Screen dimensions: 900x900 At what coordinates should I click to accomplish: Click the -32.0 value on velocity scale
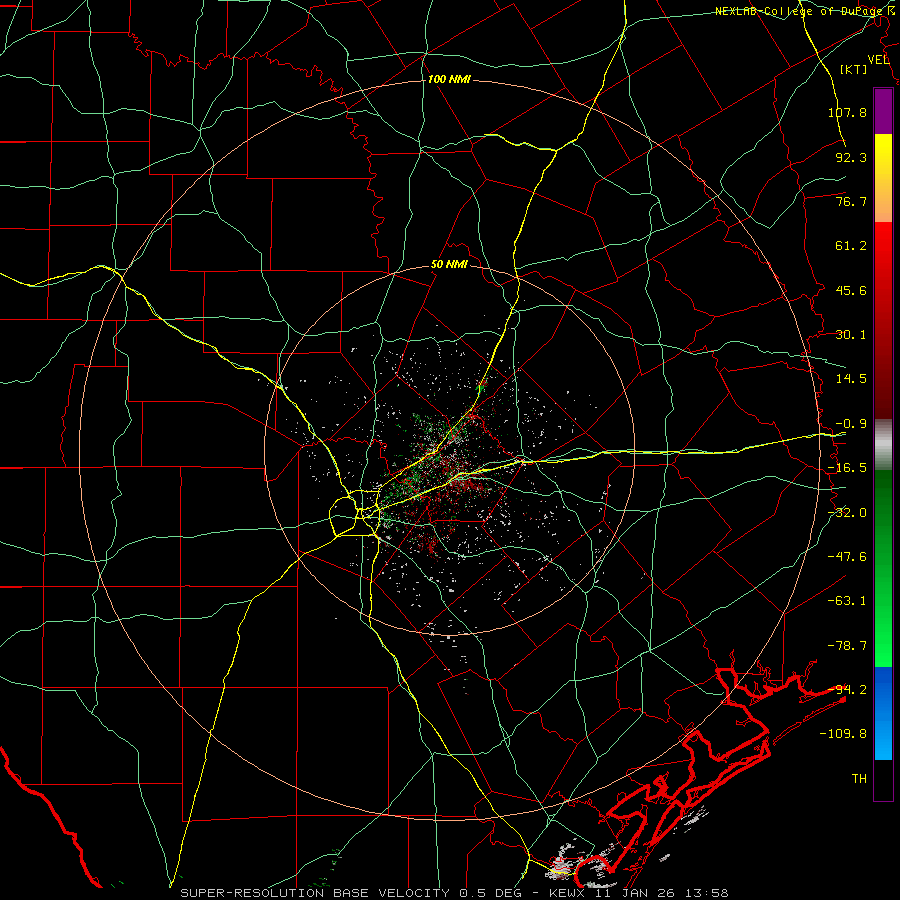point(847,513)
